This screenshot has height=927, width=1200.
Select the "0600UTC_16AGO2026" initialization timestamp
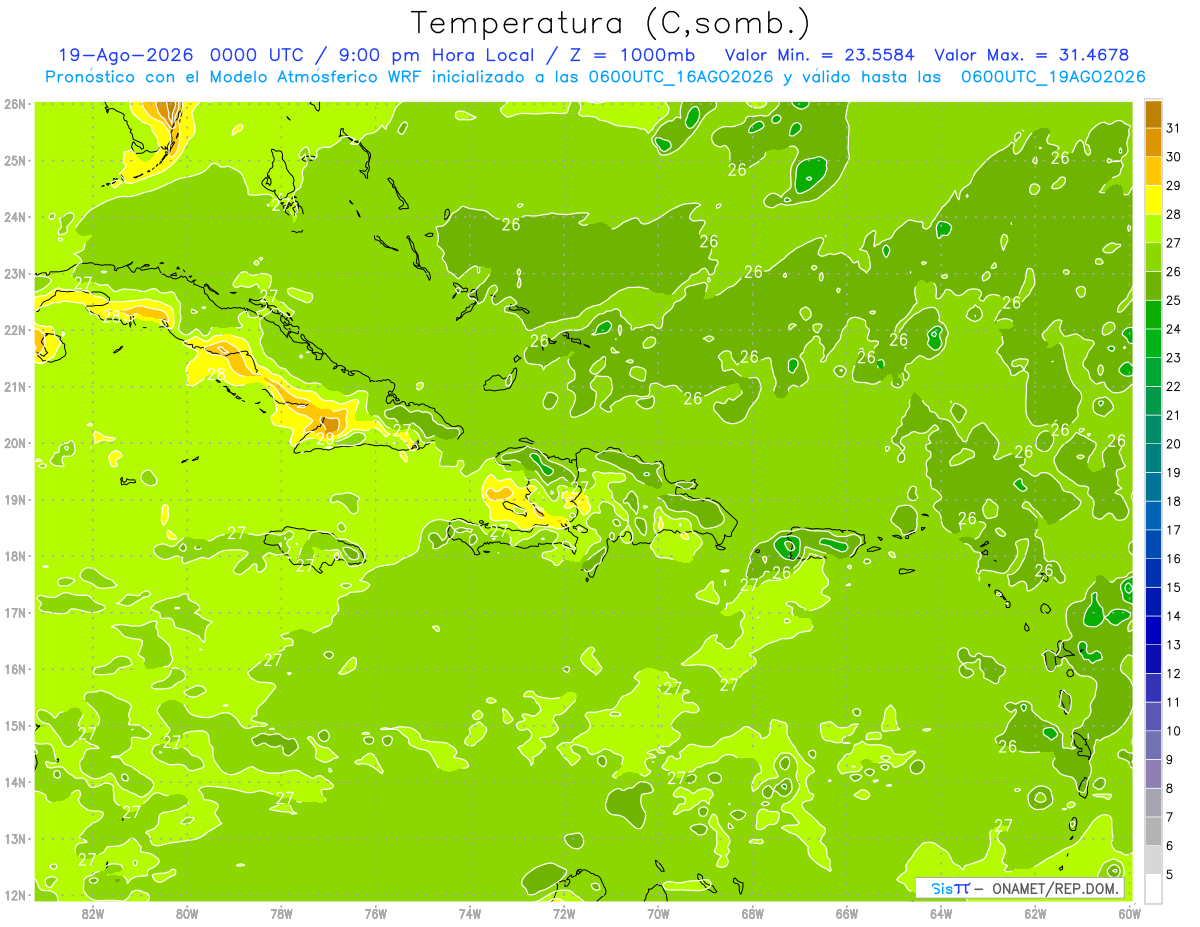click(681, 76)
